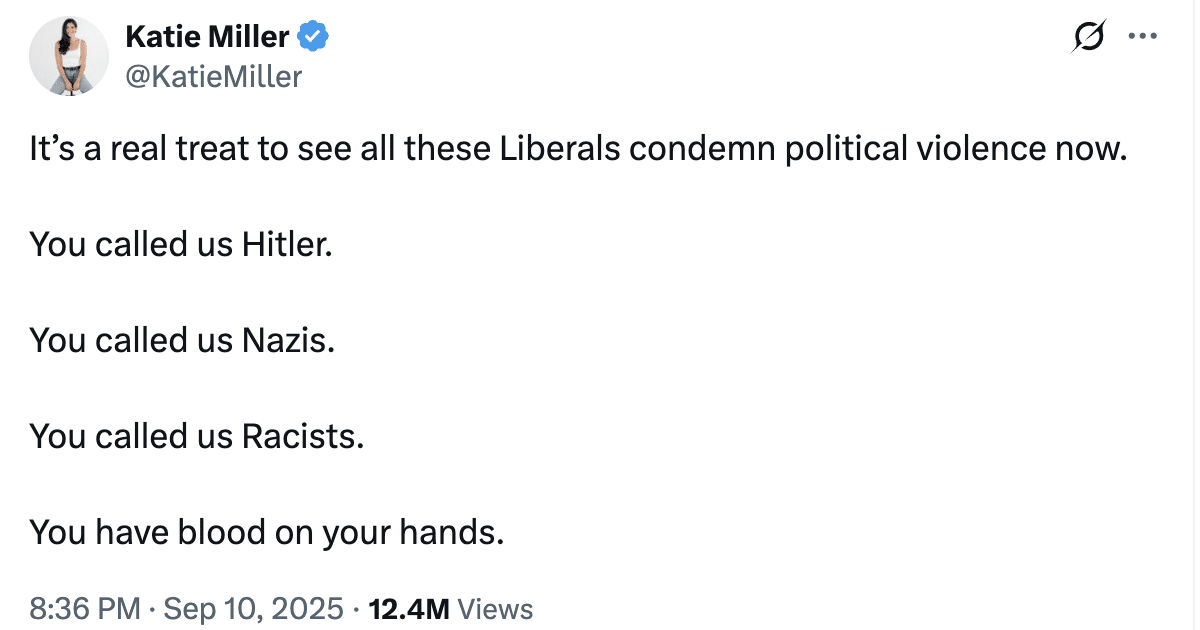Click the line "You called us Racists."
Screen dimensions: 1200x630
coord(196,436)
